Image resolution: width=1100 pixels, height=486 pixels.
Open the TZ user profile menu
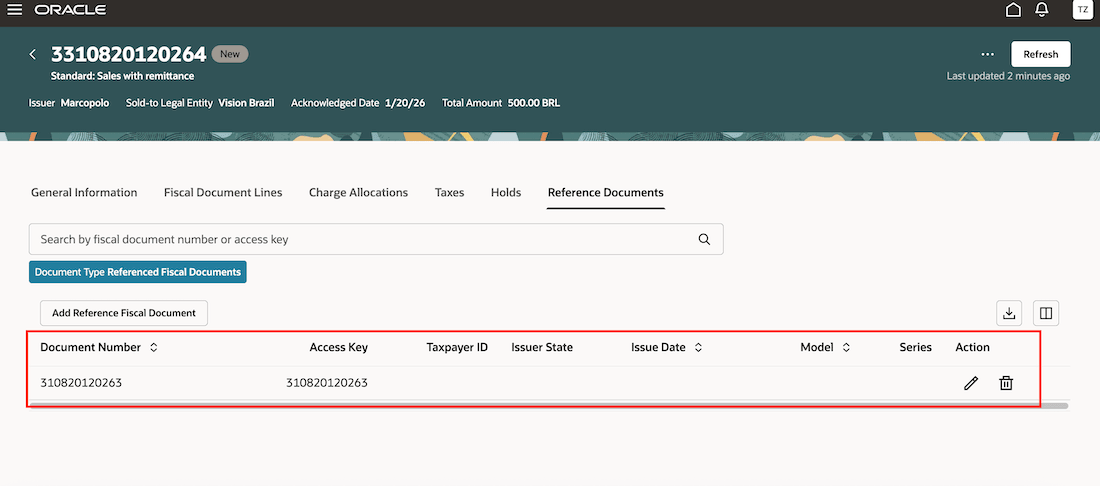[1082, 10]
